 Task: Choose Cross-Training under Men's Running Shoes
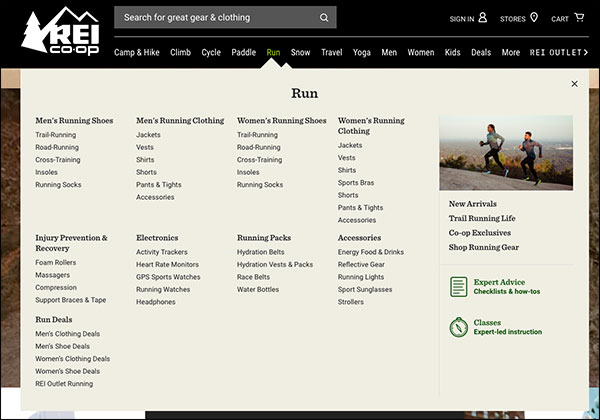tap(58, 160)
